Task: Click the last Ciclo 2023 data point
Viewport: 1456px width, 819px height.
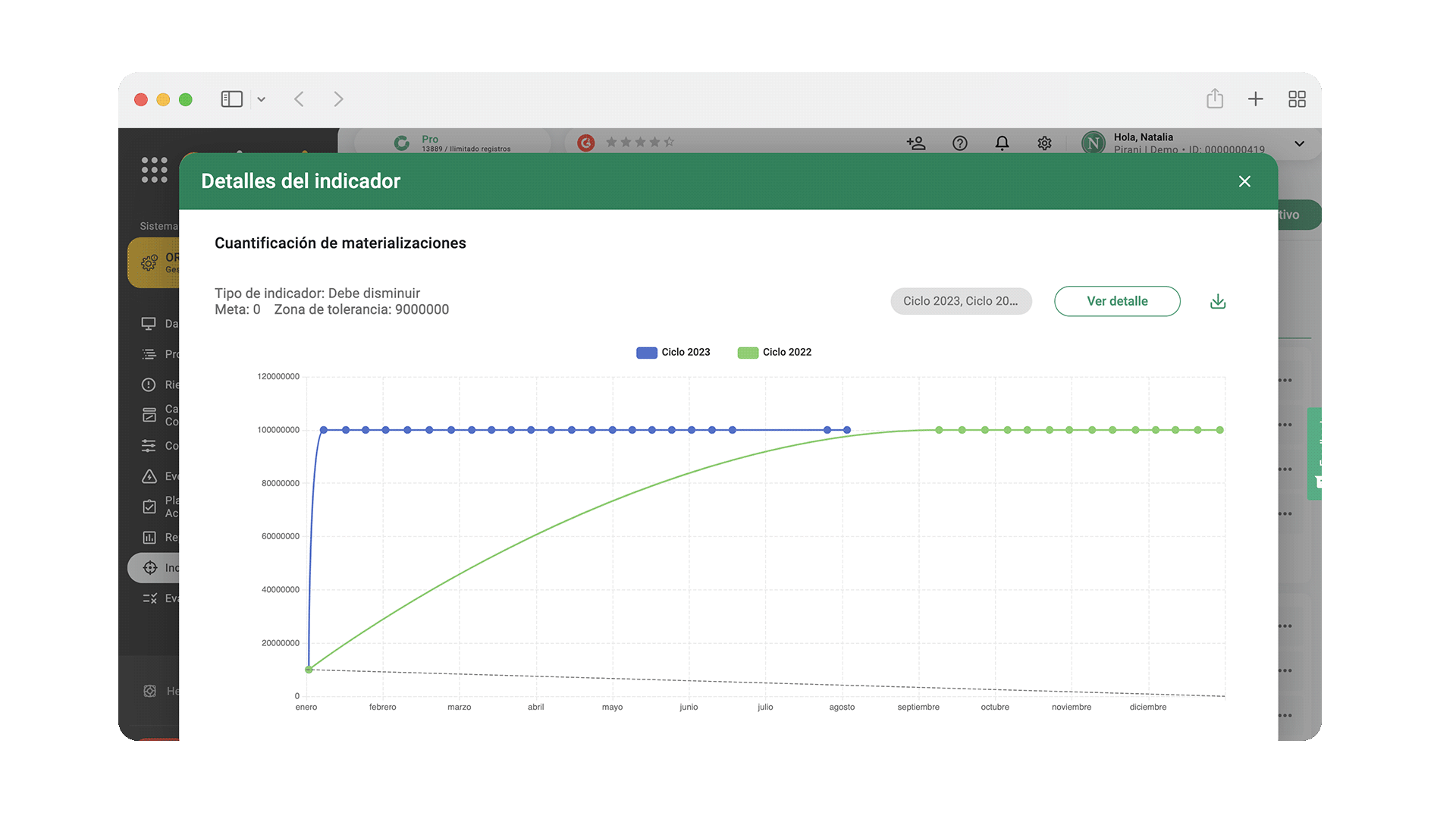Action: 847,430
